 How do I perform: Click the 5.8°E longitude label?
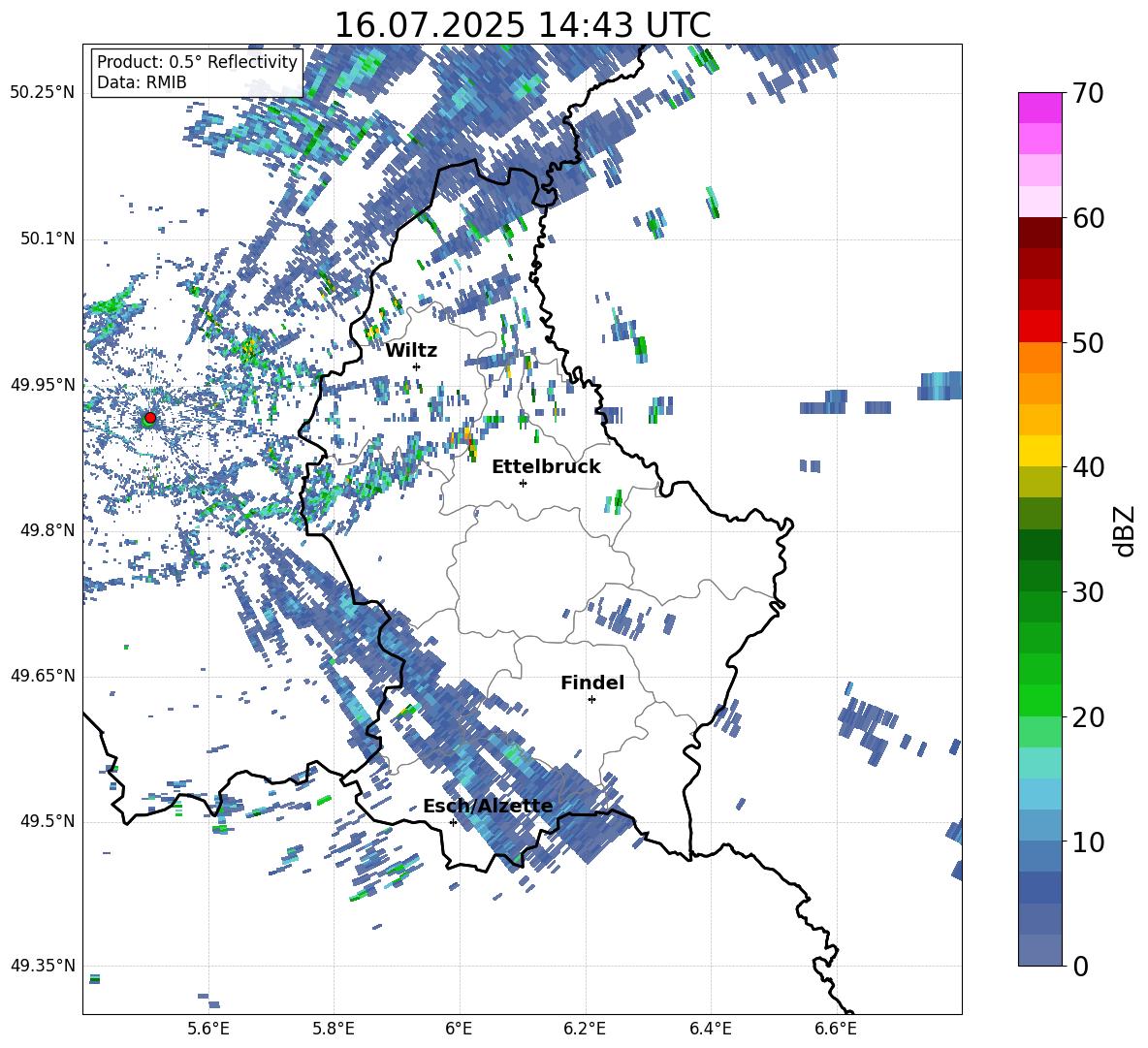(x=334, y=1029)
